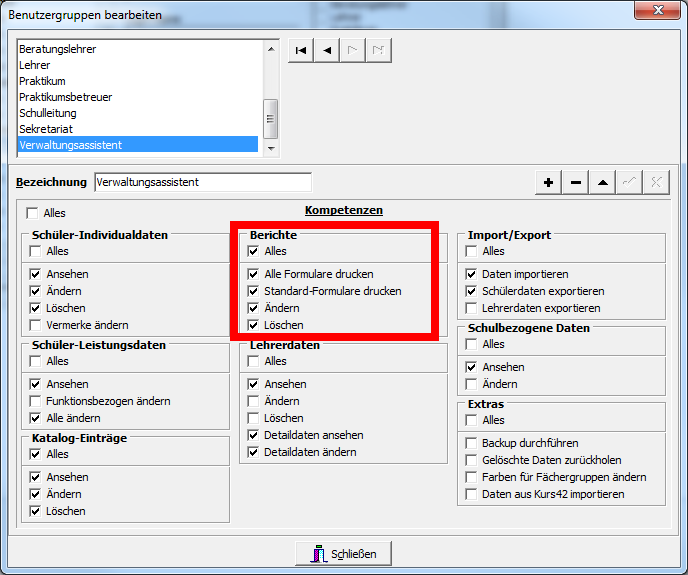Enable Backup durchführen checkbox

pyautogui.click(x=471, y=443)
